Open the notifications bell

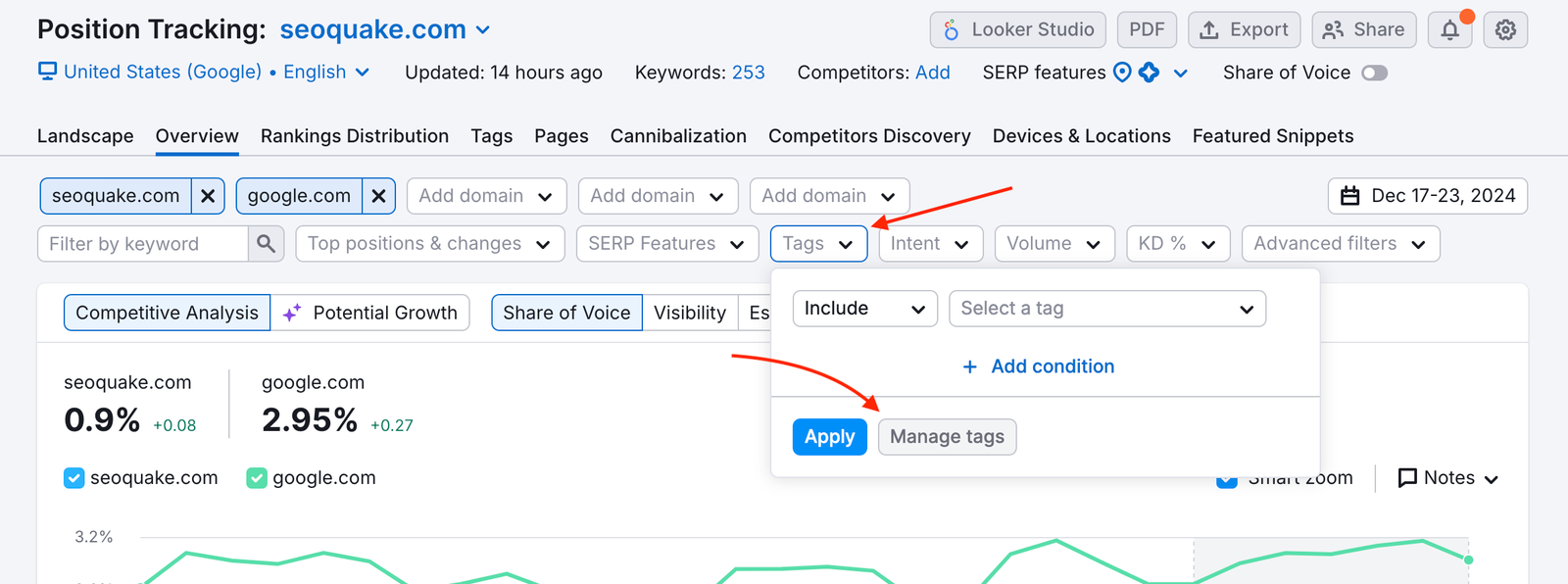1449,29
